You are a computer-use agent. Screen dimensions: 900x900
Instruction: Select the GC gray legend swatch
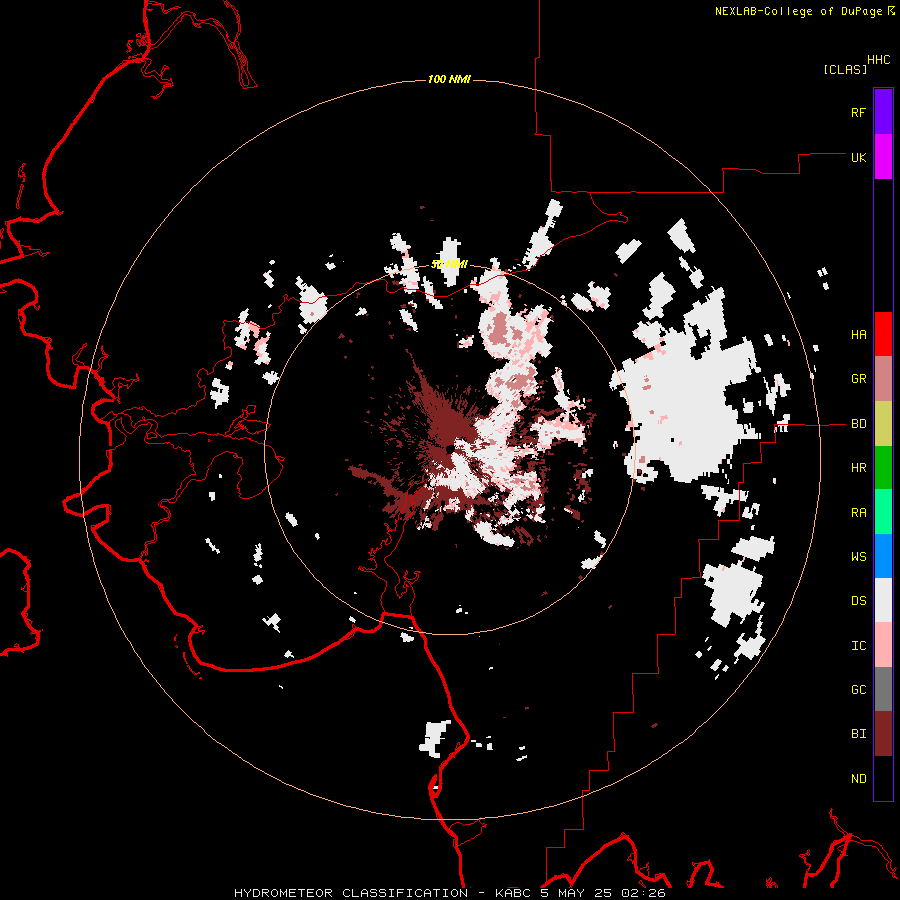click(x=883, y=689)
